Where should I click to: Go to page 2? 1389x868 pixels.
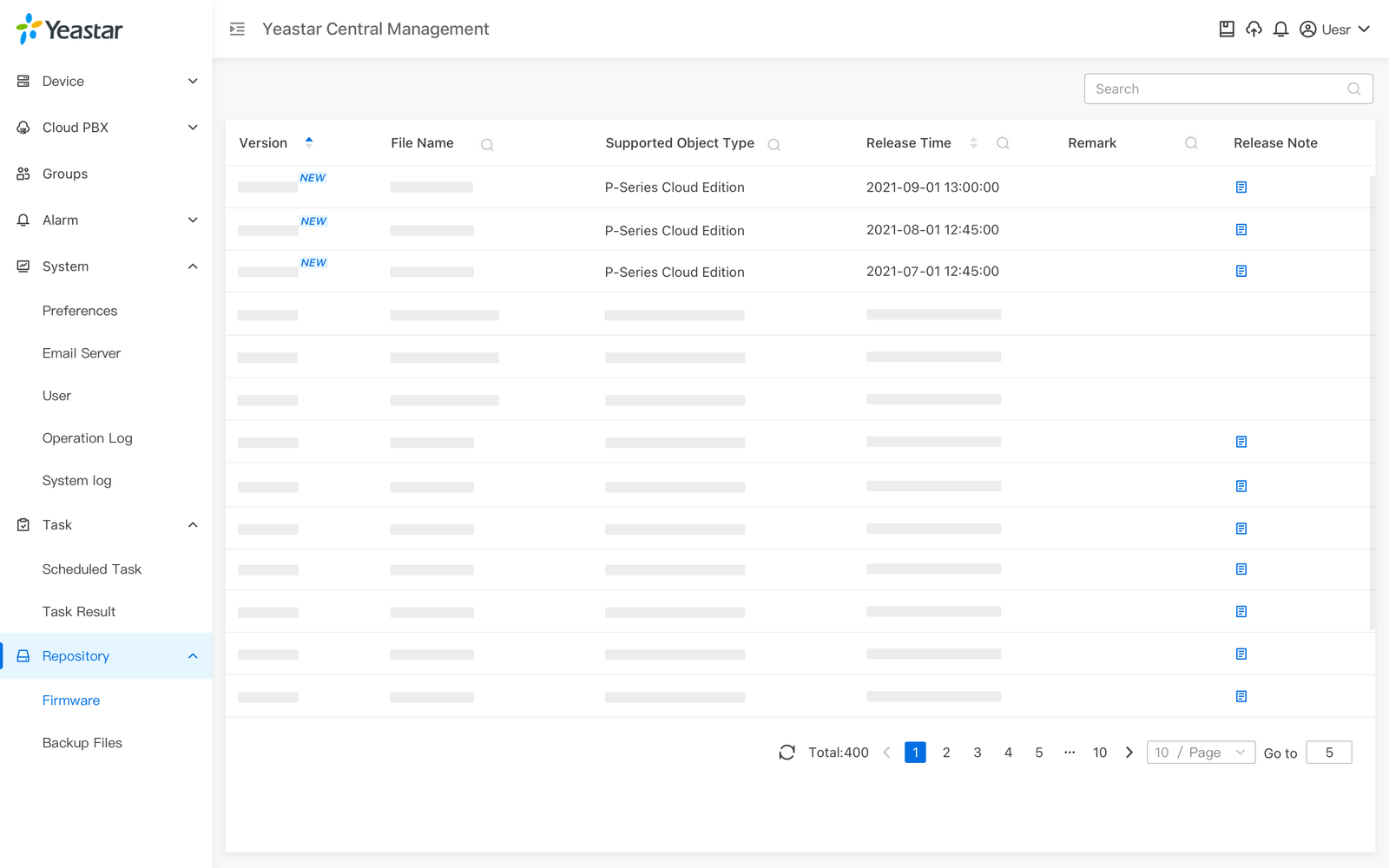click(x=946, y=753)
